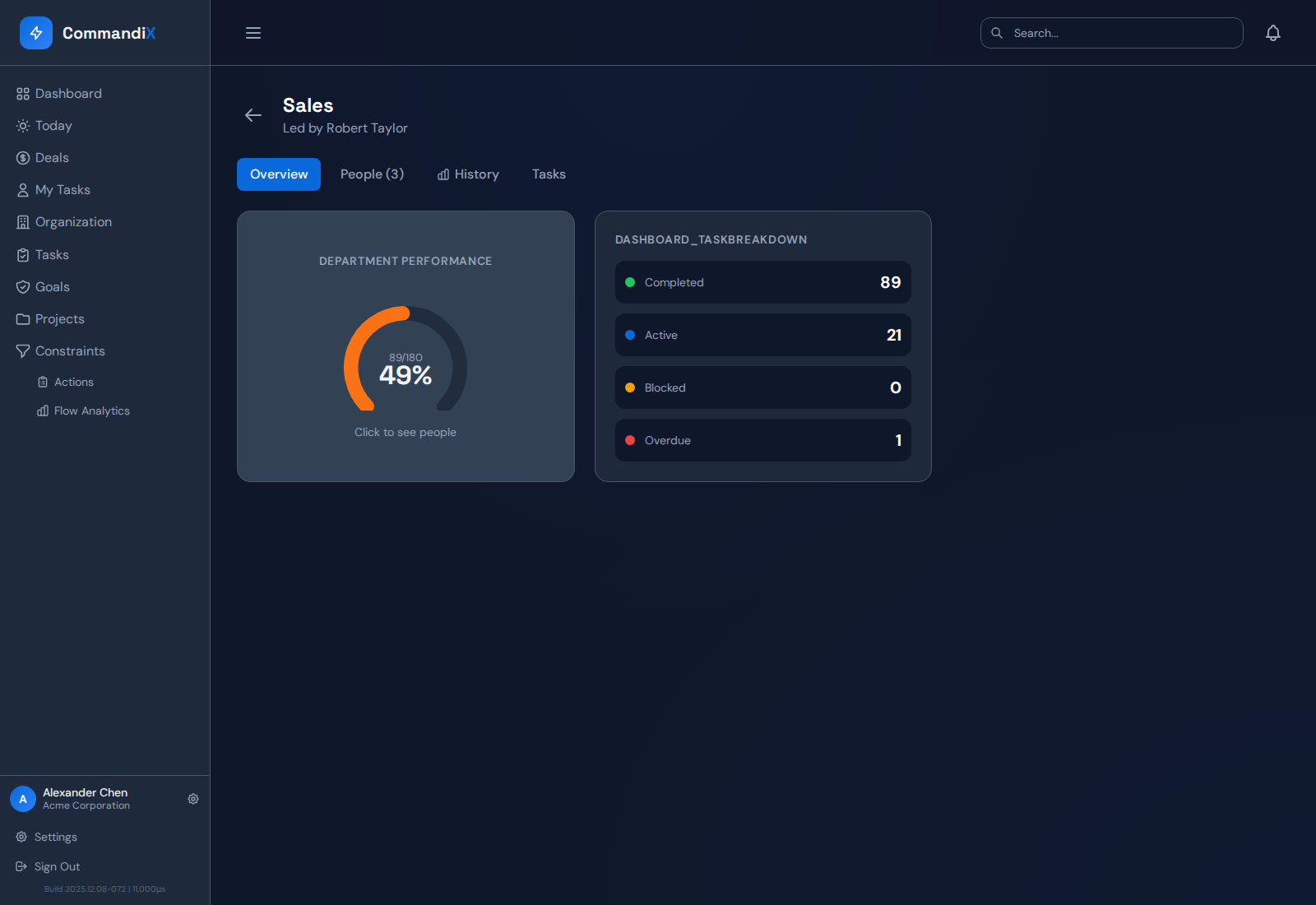Open the Projects page
This screenshot has width=1316, height=905.
[x=60, y=319]
